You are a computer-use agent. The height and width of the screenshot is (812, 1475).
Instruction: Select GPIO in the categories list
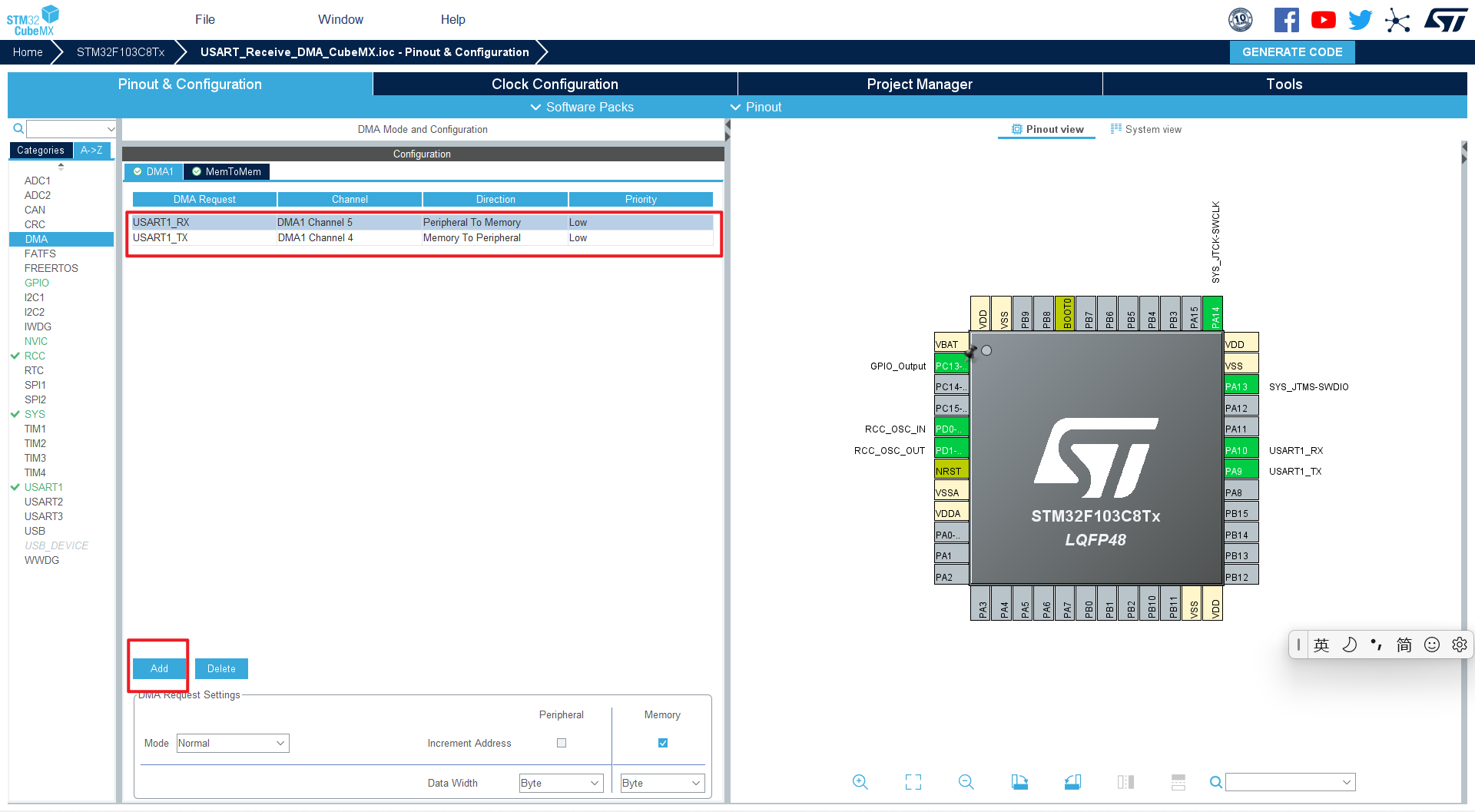pyautogui.click(x=36, y=283)
